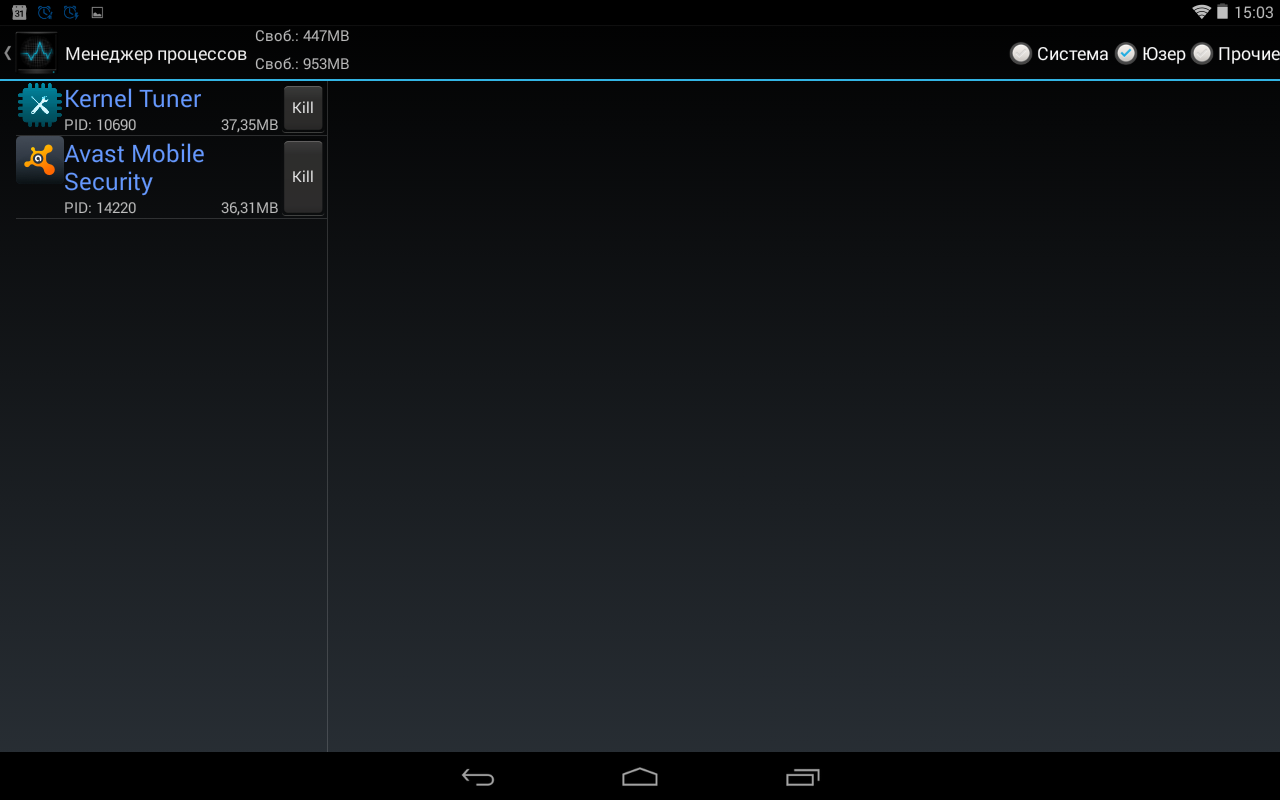
Task: Tap the Process Manager app icon
Action: 37,52
